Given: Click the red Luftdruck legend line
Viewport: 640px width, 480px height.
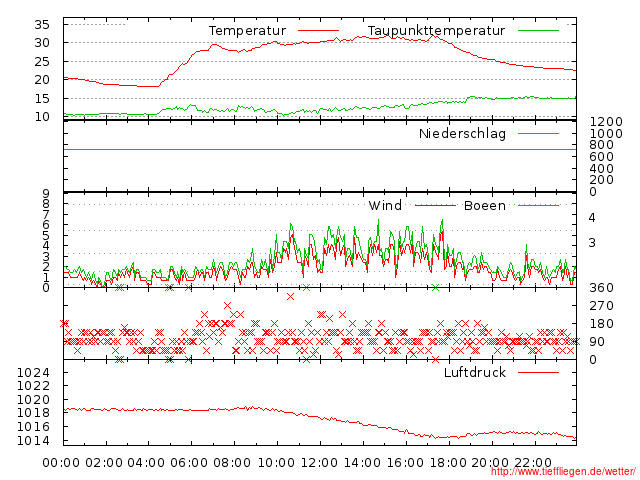Looking at the screenshot, I should (538, 372).
